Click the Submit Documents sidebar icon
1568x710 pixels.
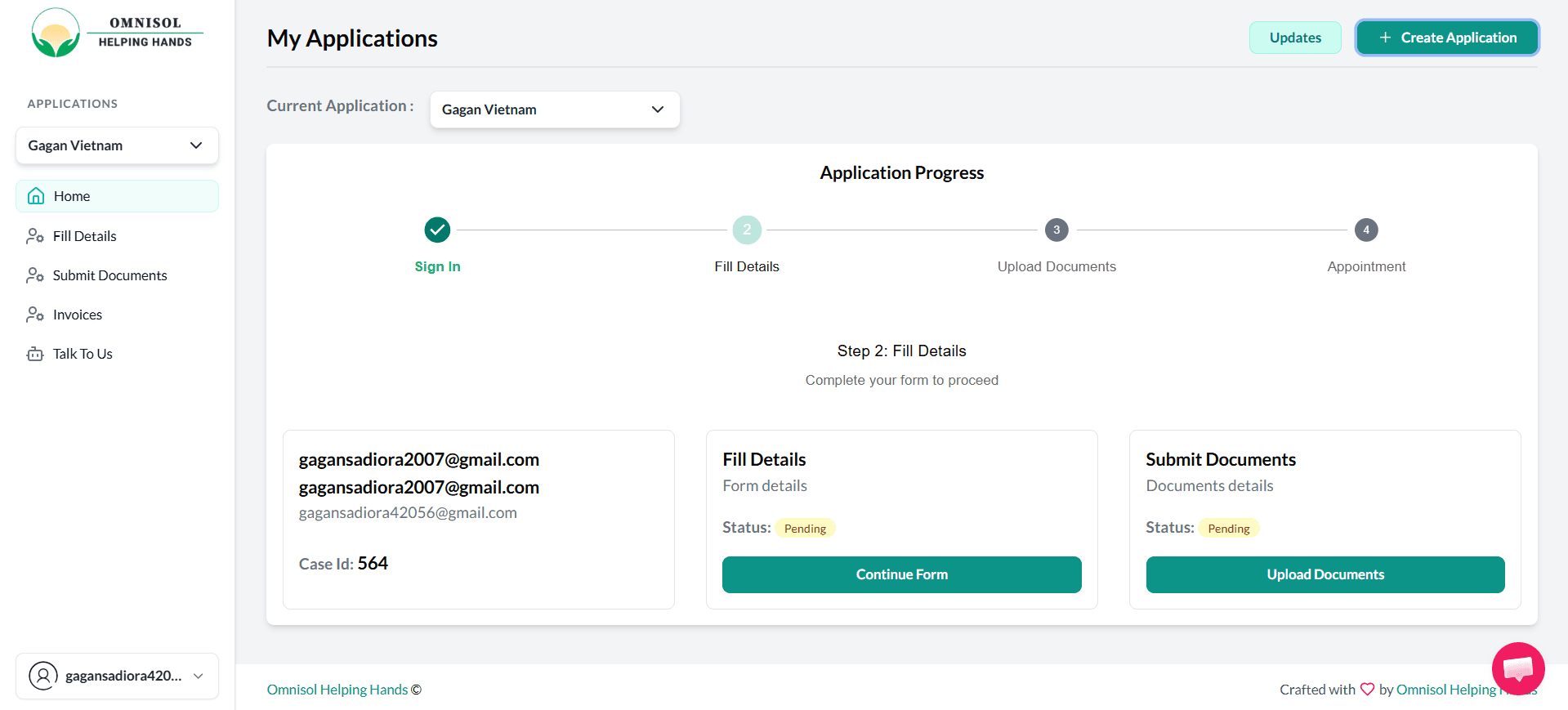coord(35,275)
